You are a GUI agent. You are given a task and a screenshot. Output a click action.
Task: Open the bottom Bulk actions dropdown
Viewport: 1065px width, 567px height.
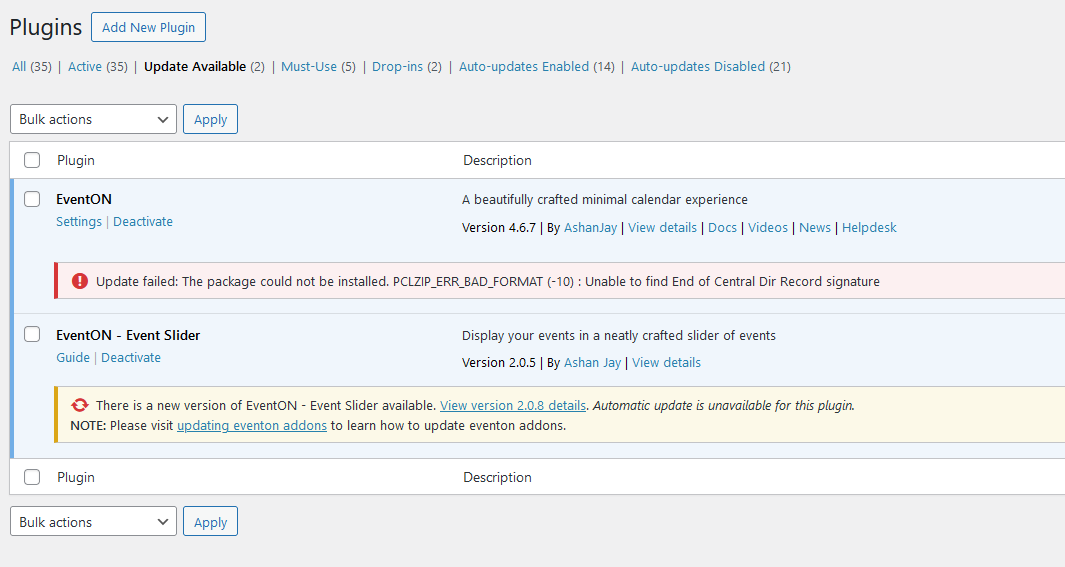93,522
